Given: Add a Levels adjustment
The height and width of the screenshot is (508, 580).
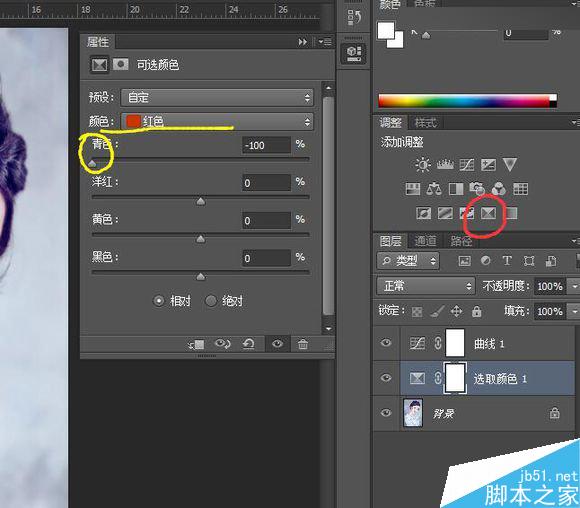Looking at the screenshot, I should pyautogui.click(x=445, y=164).
